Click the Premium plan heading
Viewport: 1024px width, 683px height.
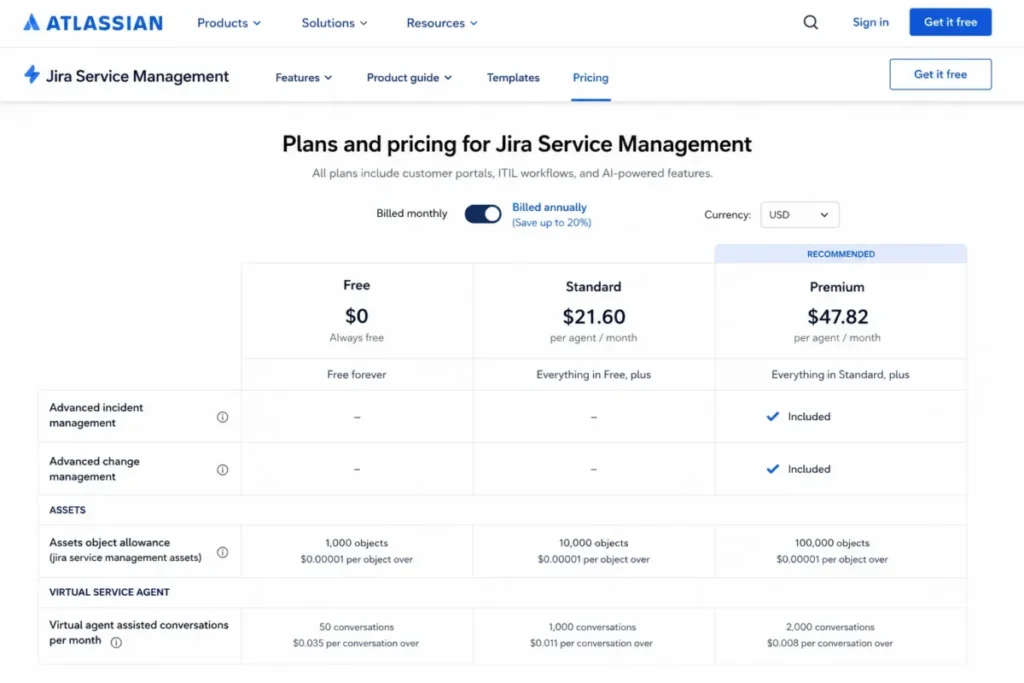click(837, 287)
